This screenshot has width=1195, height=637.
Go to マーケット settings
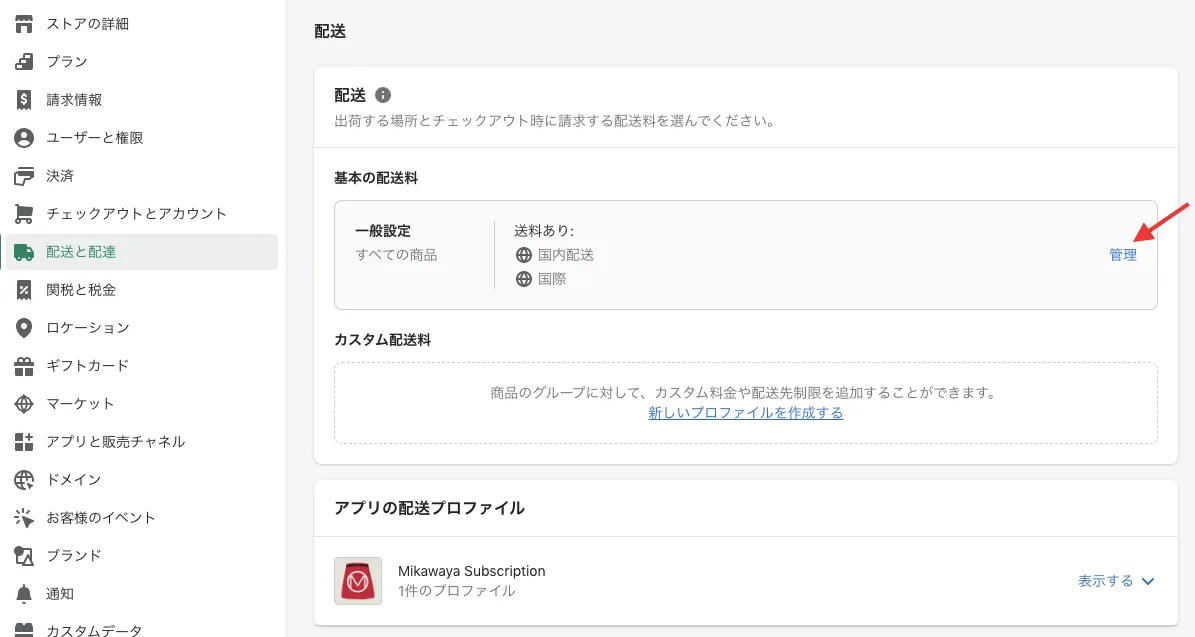80,404
